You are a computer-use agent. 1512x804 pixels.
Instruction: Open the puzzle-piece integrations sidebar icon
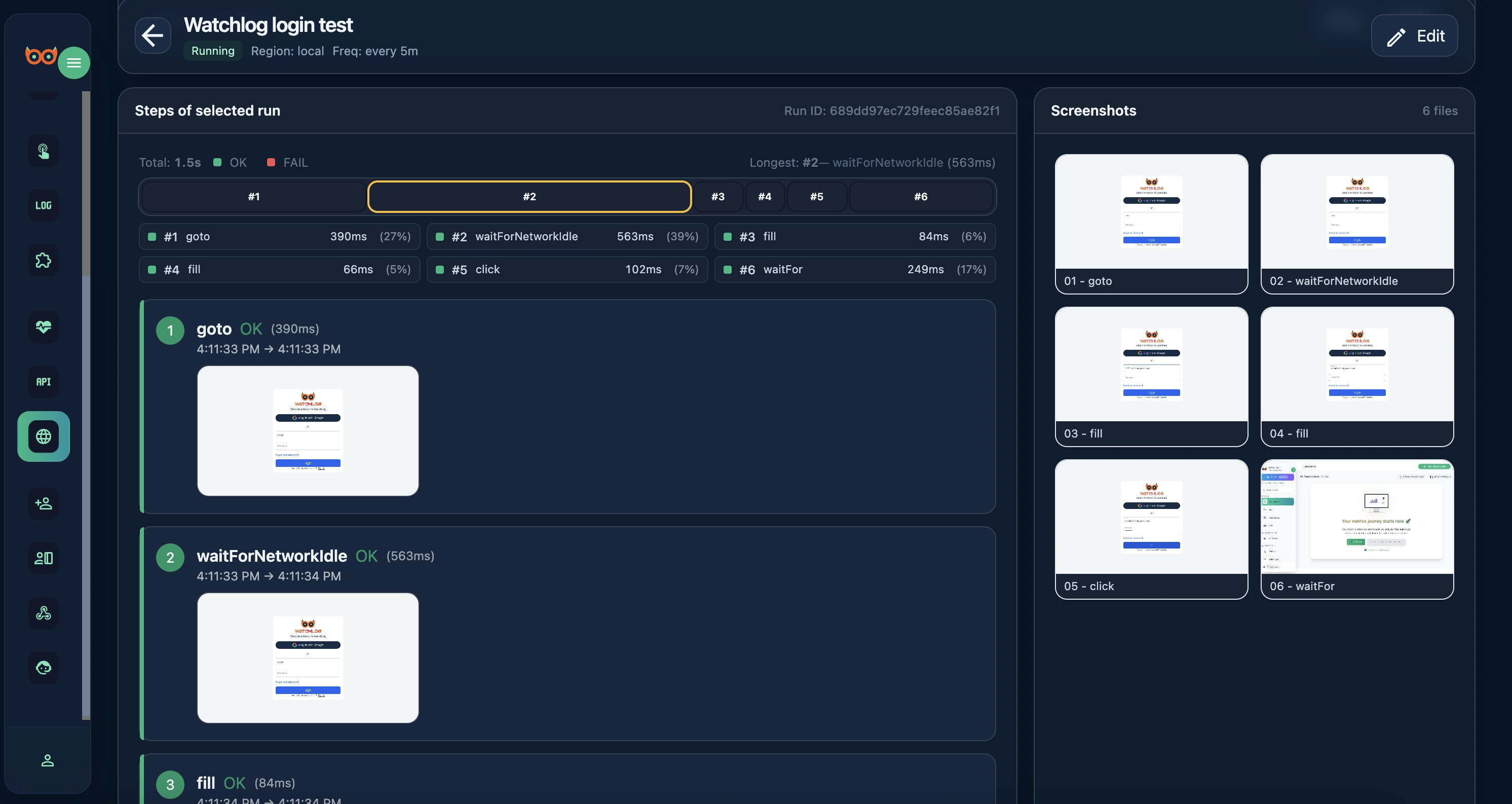(44, 260)
